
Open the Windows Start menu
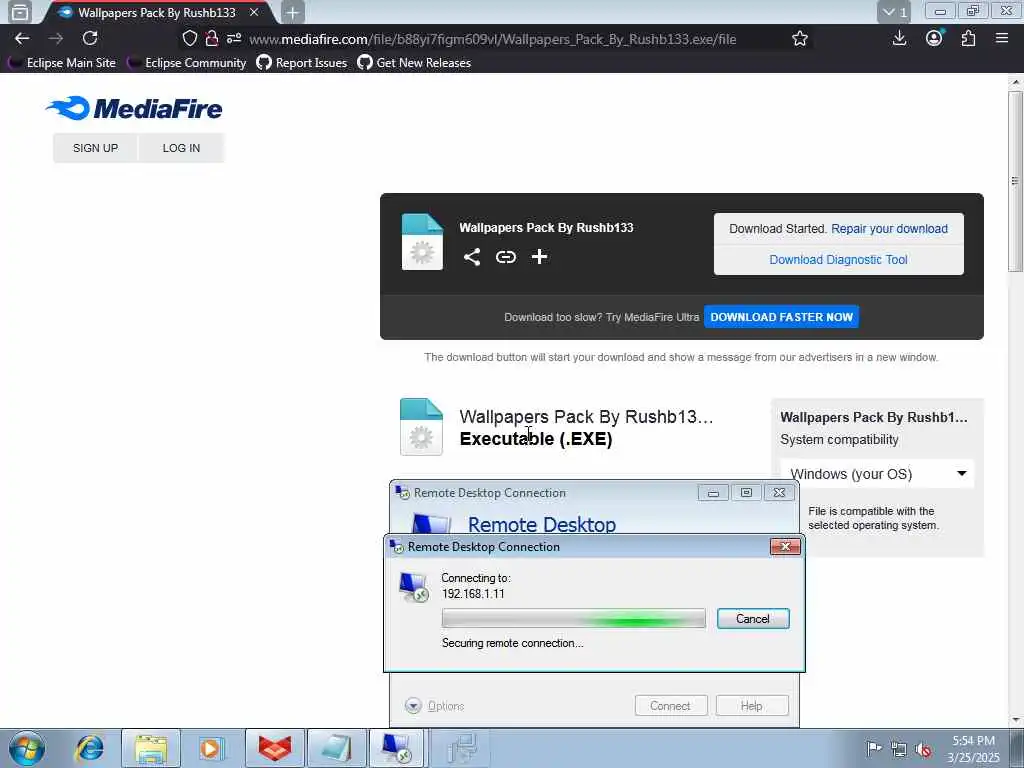[27, 748]
